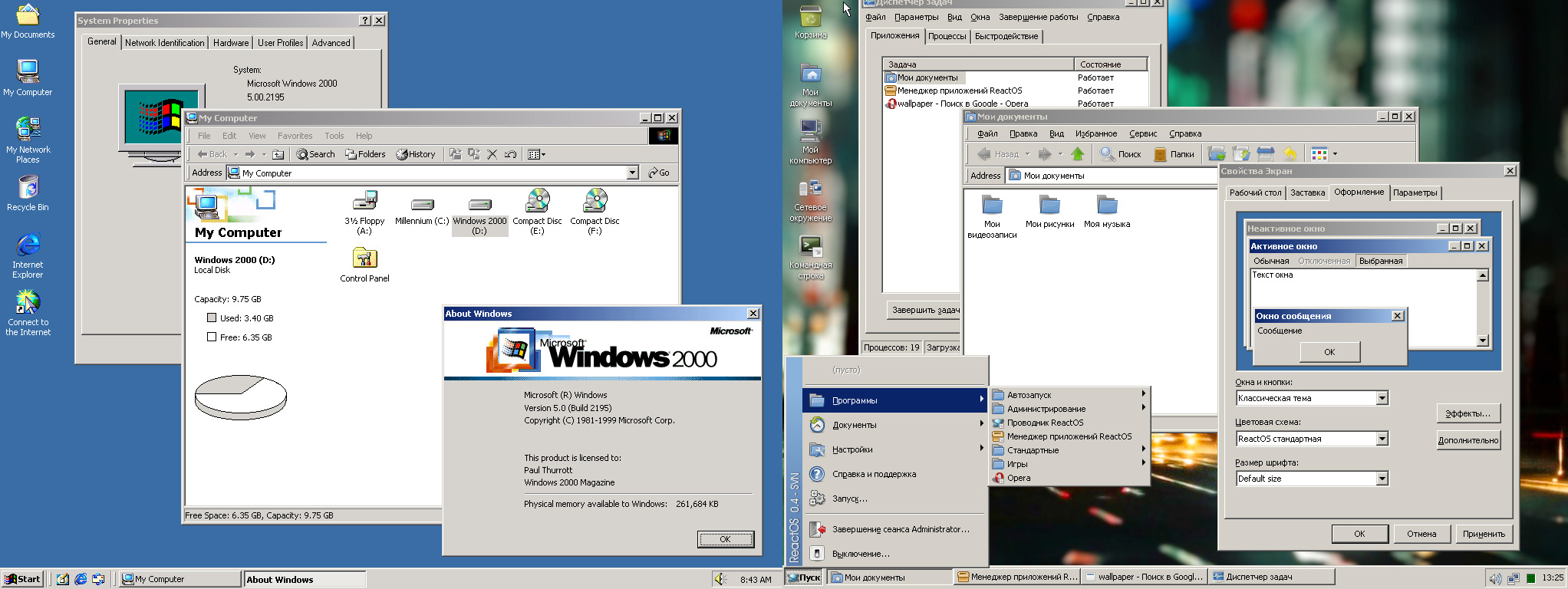Image resolution: width=1568 pixels, height=589 pixels.
Task: Click Эффекты button
Action: tap(1468, 413)
